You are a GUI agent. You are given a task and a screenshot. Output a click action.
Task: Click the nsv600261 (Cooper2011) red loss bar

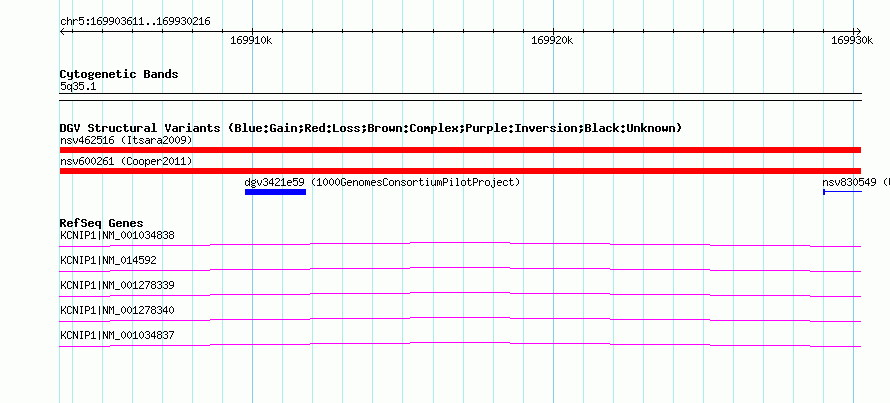(460, 171)
